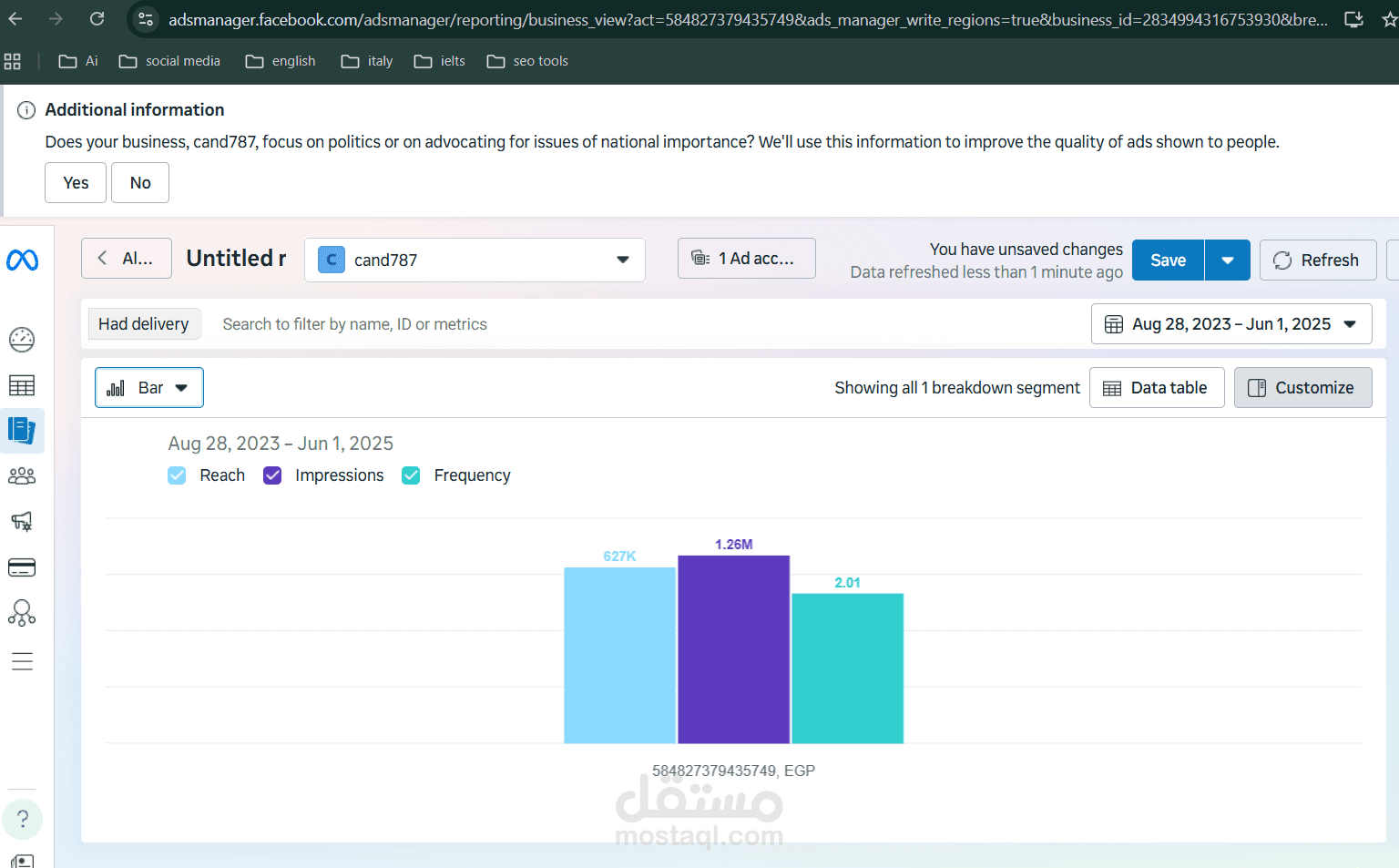Open the Customize panel

(1302, 388)
